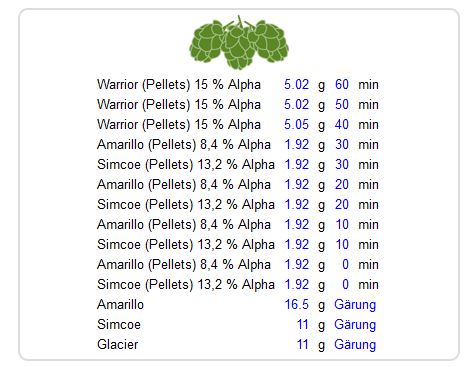
Task: Click the 50 min boil time value
Action: coord(342,104)
